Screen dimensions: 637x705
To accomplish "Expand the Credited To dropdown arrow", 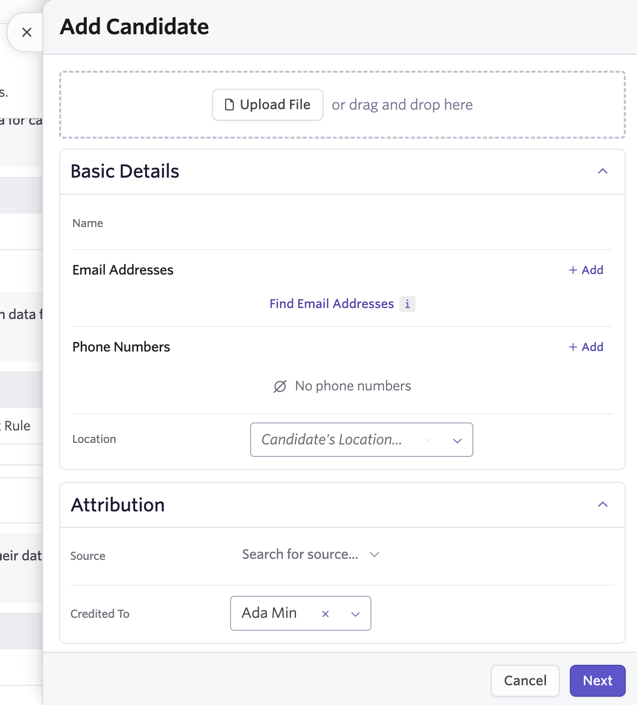I will point(356,614).
